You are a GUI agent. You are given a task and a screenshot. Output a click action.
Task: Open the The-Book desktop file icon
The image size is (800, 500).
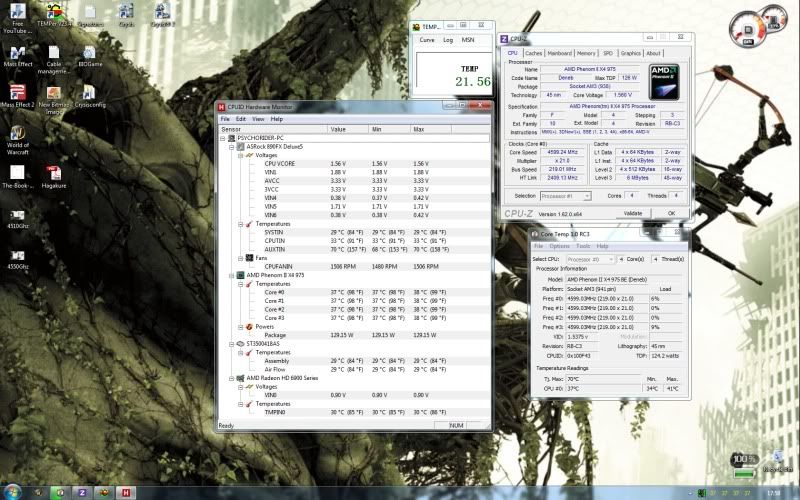pyautogui.click(x=18, y=177)
